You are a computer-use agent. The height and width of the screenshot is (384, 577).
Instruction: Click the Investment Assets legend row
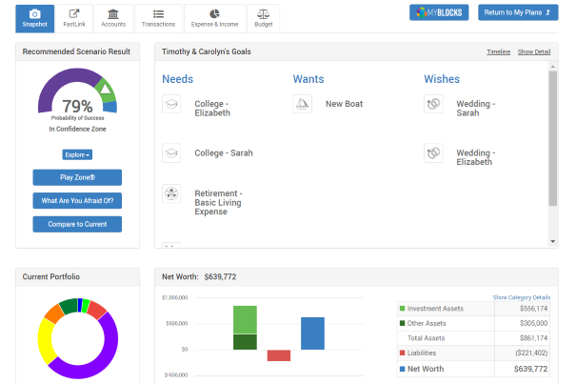click(473, 309)
